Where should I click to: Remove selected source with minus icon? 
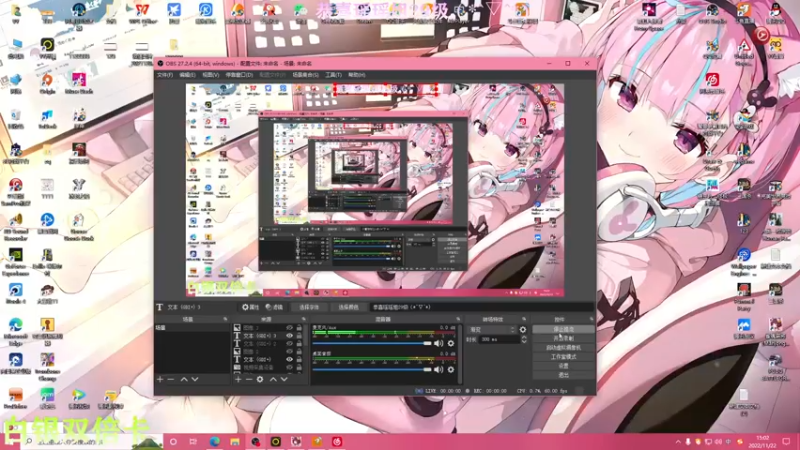249,380
